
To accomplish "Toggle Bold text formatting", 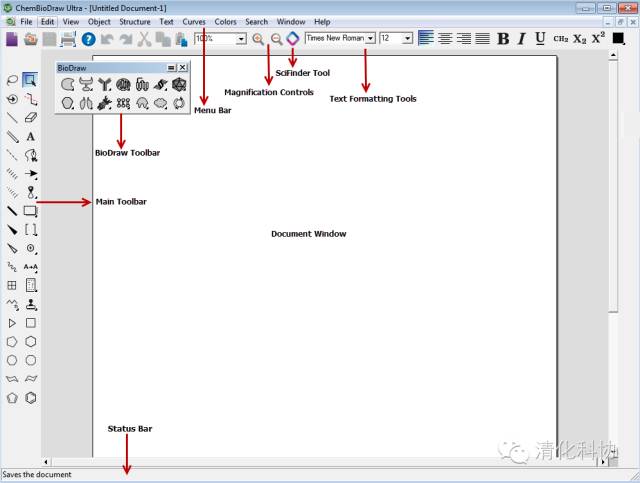I will 503,38.
